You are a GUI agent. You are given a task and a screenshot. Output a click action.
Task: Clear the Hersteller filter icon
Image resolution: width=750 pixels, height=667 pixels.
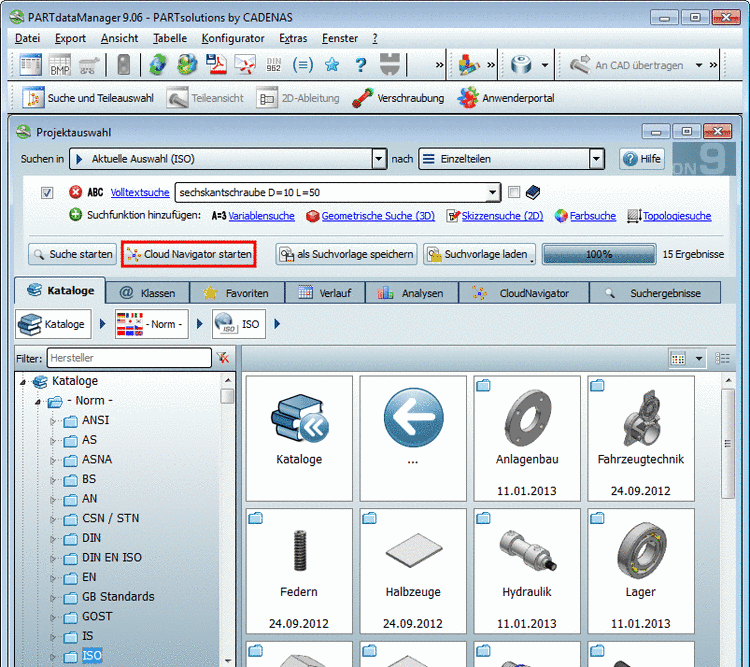[223, 357]
